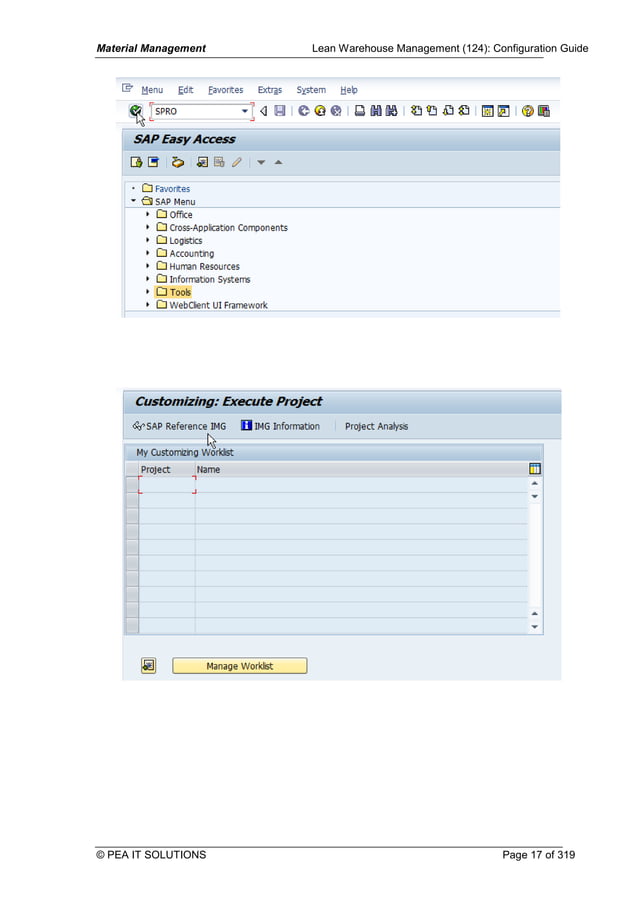Viewport: 638px width, 903px height.
Task: Click the IMG Information button
Action: [280, 426]
